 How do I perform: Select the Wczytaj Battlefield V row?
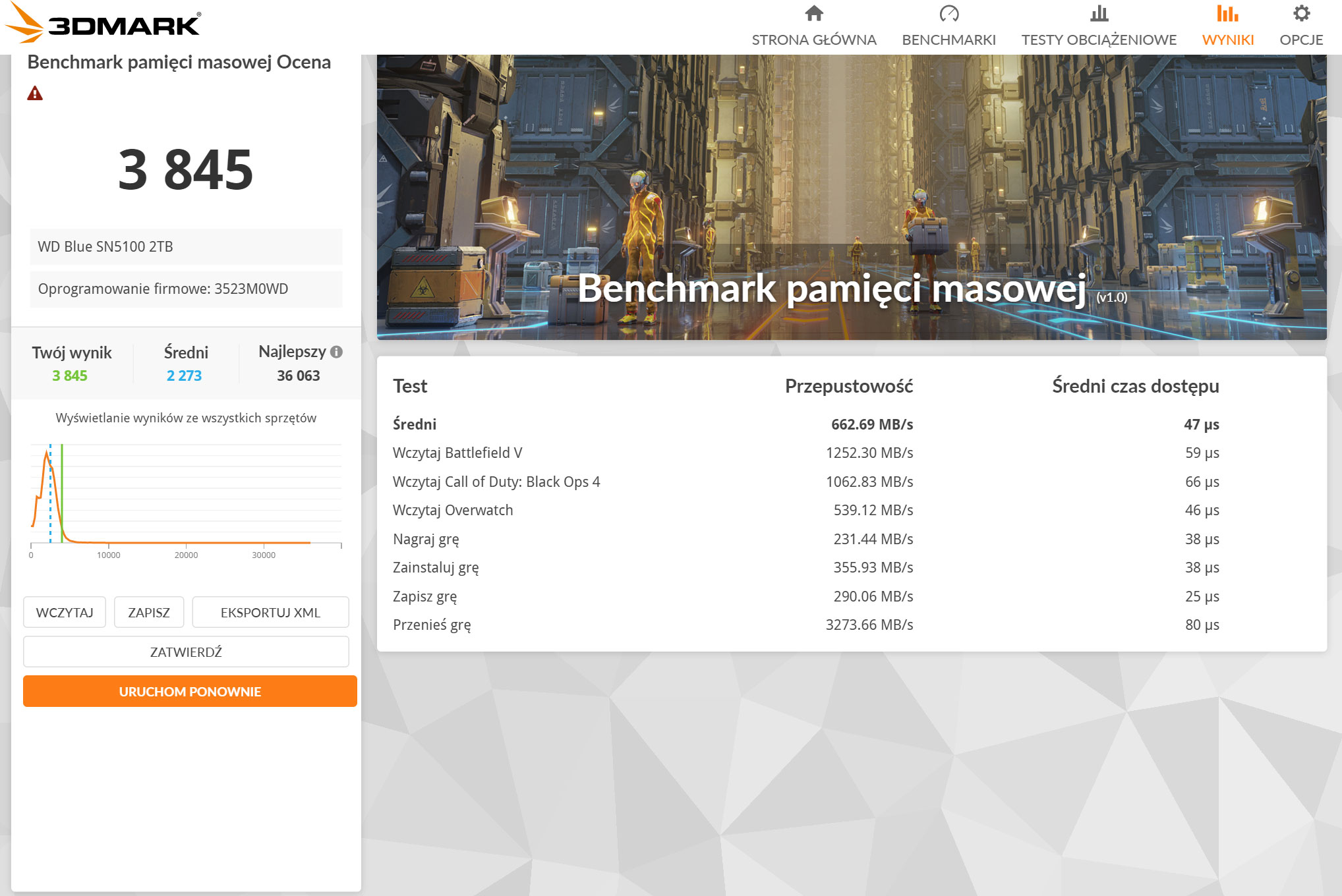click(x=457, y=453)
